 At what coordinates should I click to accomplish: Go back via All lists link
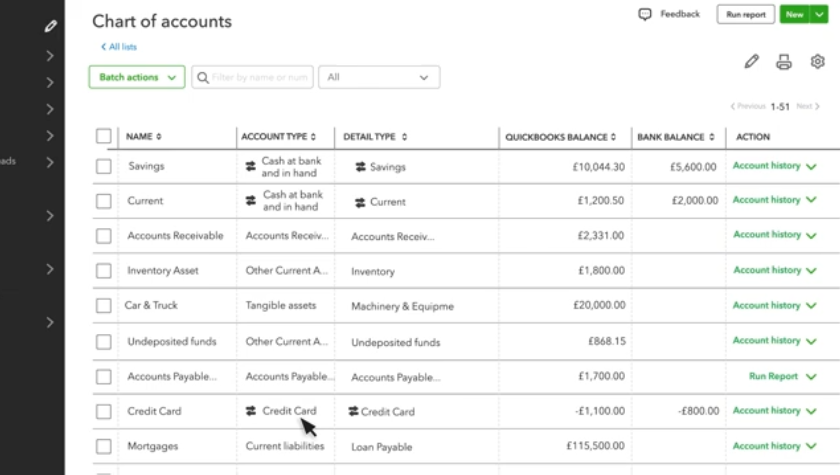point(119,47)
